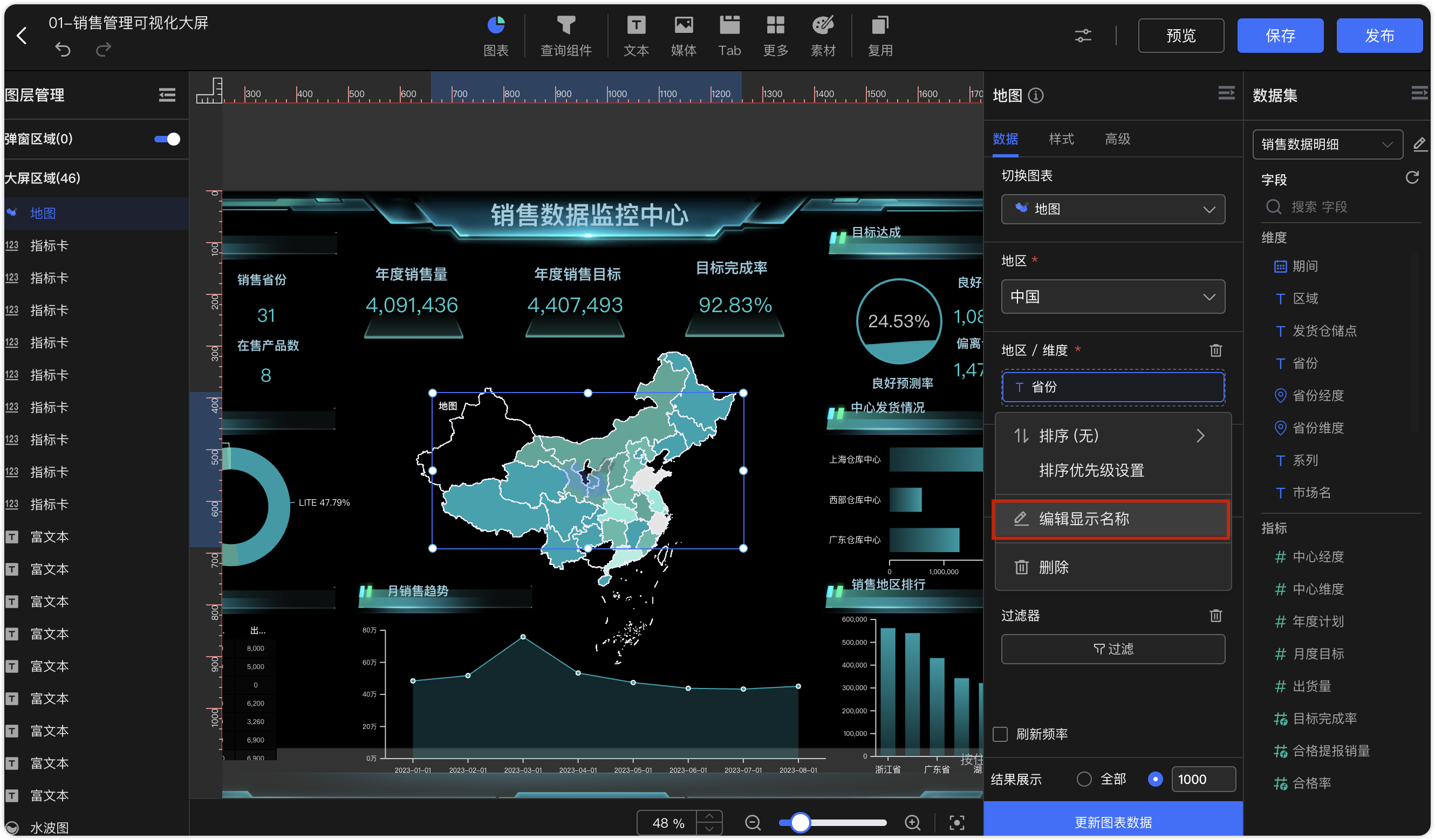Collapse the 地图 config panel
The width and height of the screenshot is (1435, 840).
1226,93
